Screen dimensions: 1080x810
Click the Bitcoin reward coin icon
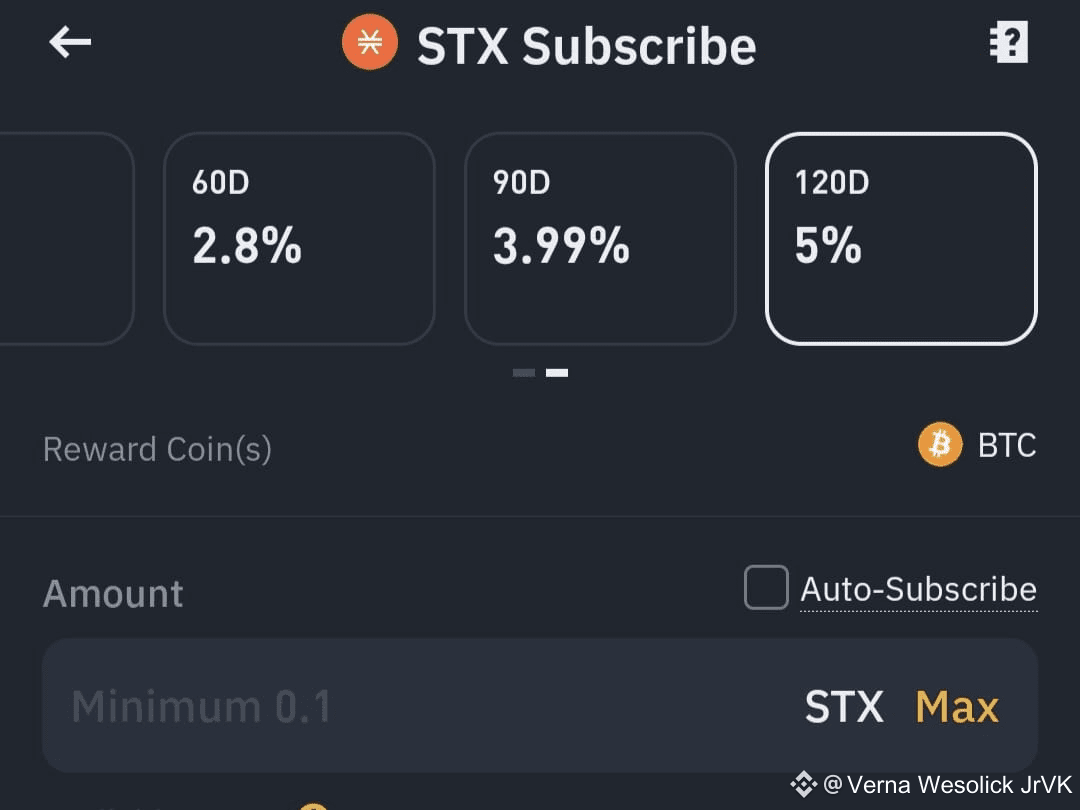939,445
